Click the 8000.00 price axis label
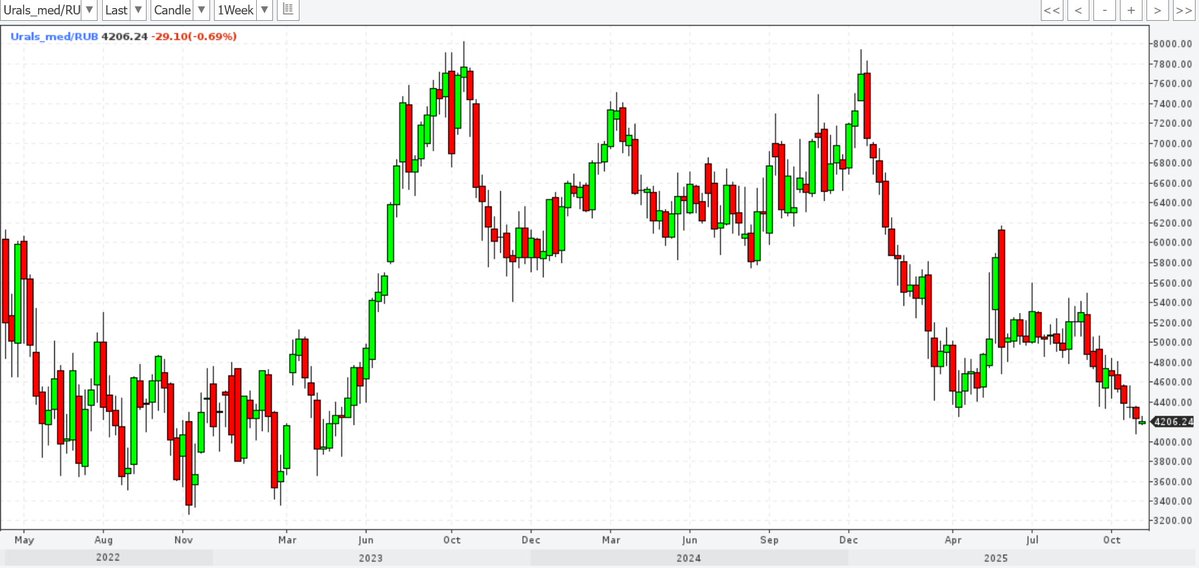 1173,44
